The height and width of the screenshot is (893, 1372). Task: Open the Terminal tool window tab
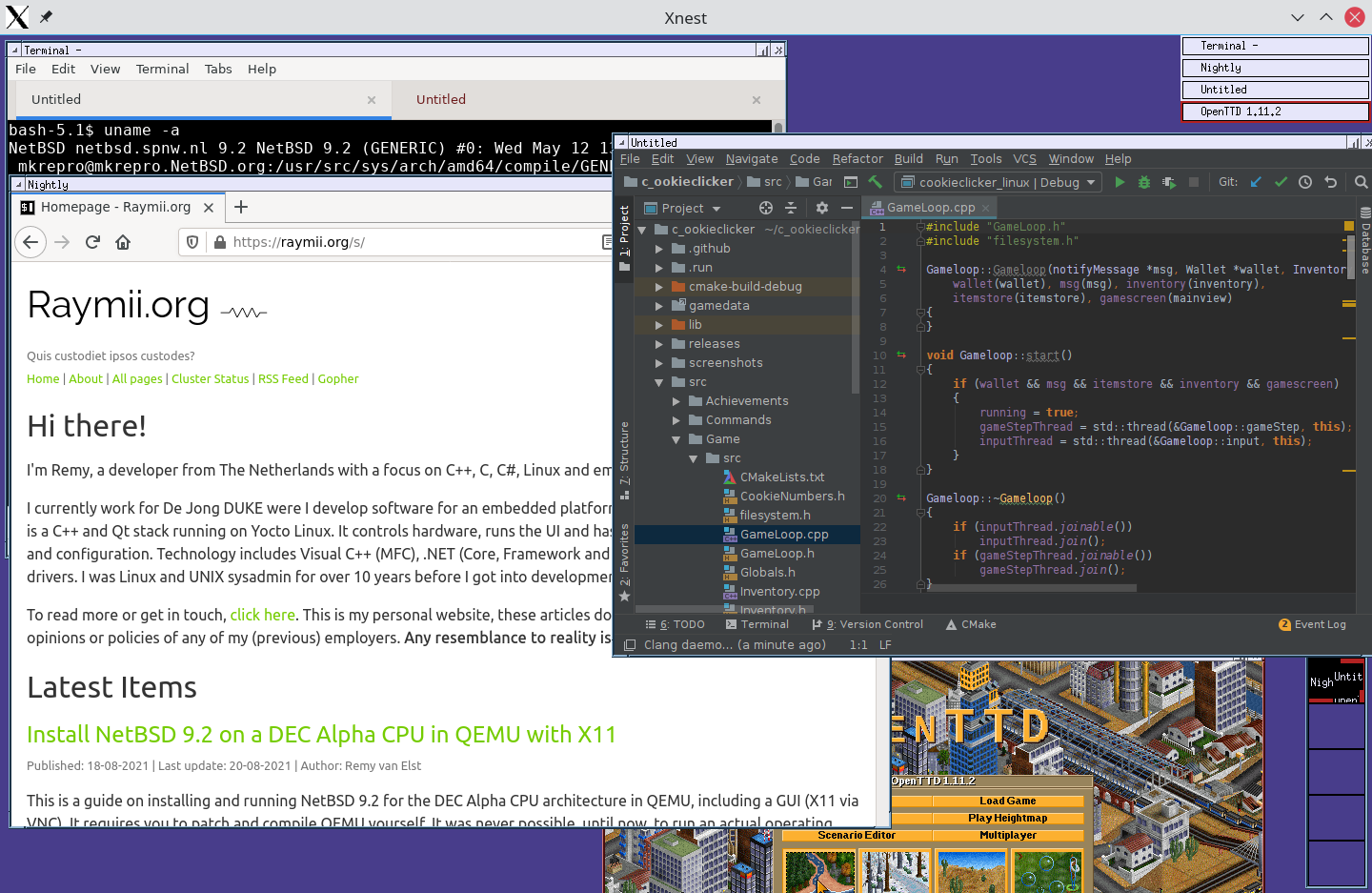(x=765, y=624)
